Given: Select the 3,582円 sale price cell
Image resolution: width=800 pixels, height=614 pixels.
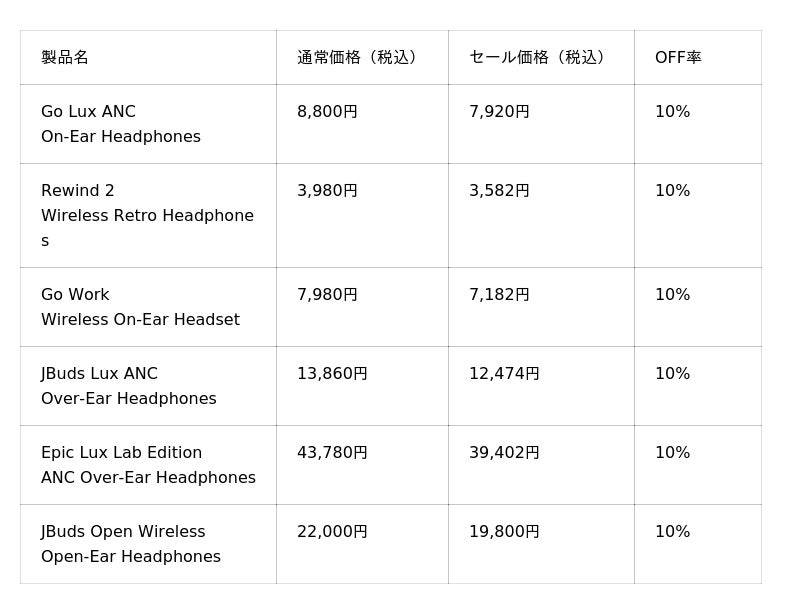Looking at the screenshot, I should click(541, 215).
